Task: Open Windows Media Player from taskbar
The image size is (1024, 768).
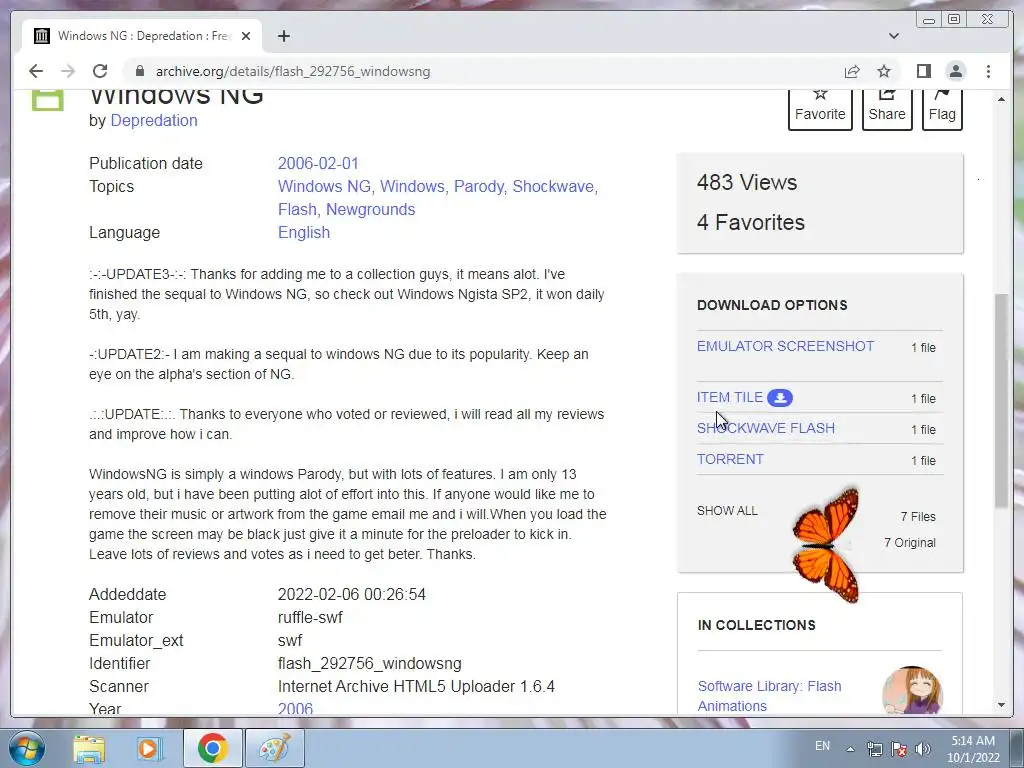Action: (150, 748)
